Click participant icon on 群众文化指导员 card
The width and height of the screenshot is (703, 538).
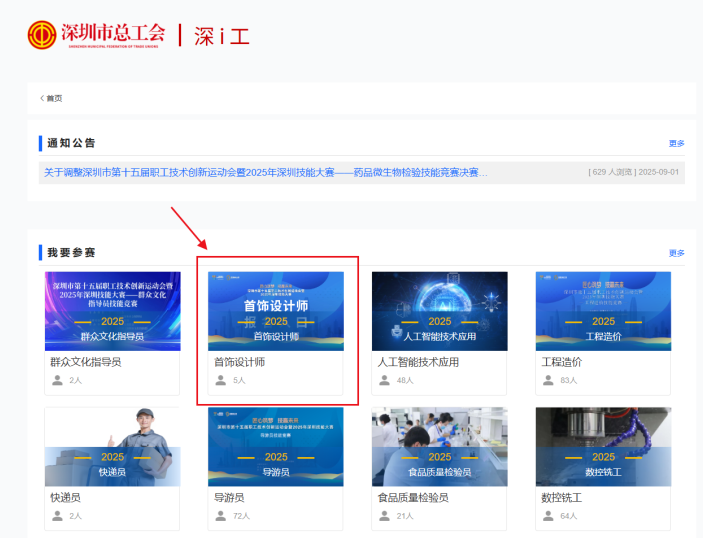pyautogui.click(x=57, y=380)
